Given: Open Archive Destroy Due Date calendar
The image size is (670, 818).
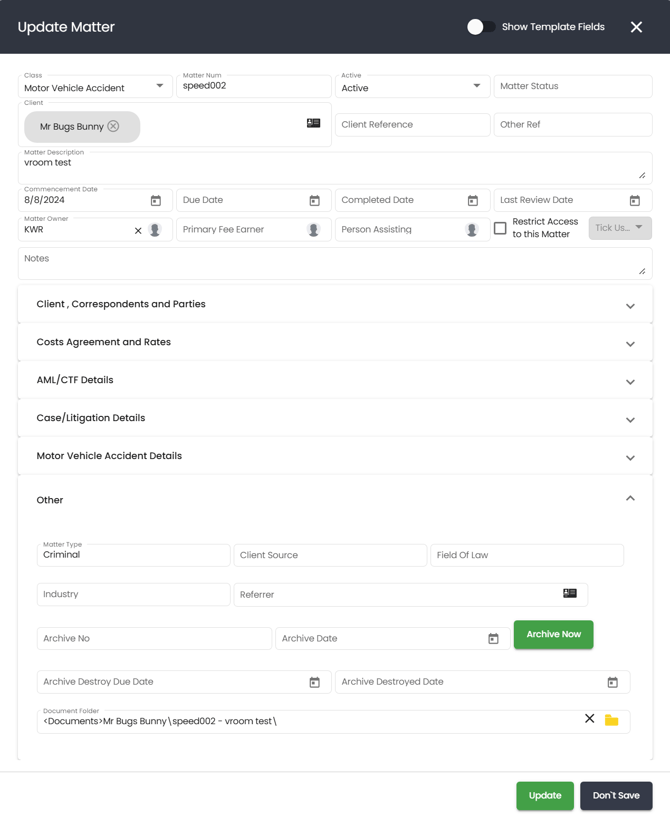Looking at the screenshot, I should [x=314, y=682].
